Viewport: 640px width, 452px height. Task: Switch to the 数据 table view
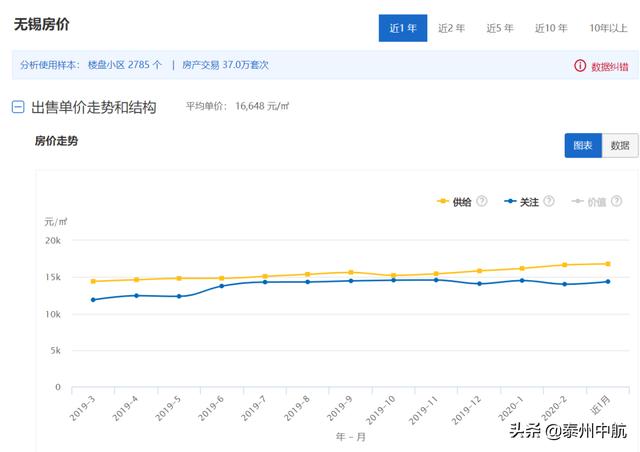620,145
